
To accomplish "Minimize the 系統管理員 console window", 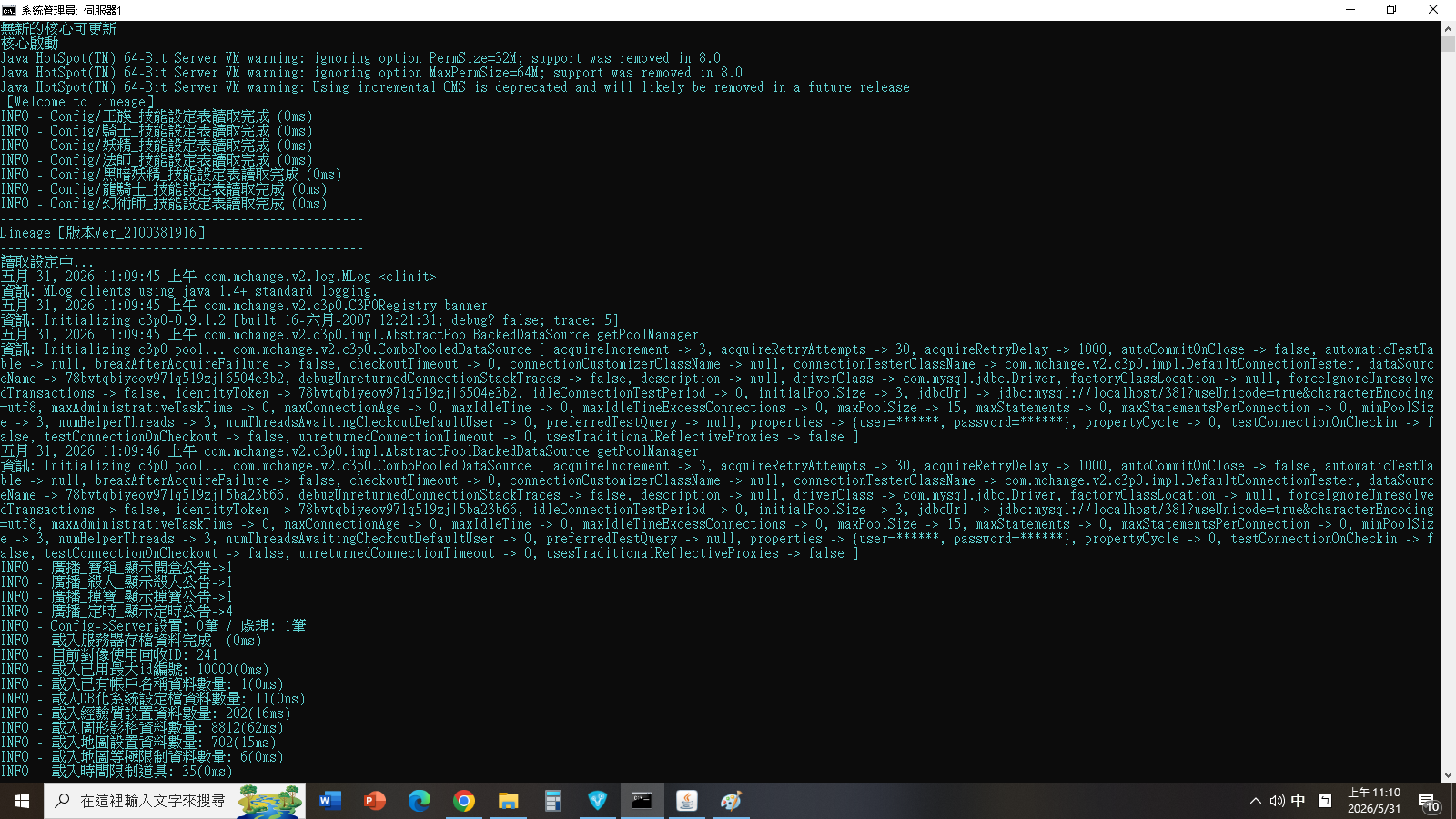I will (x=1350, y=10).
